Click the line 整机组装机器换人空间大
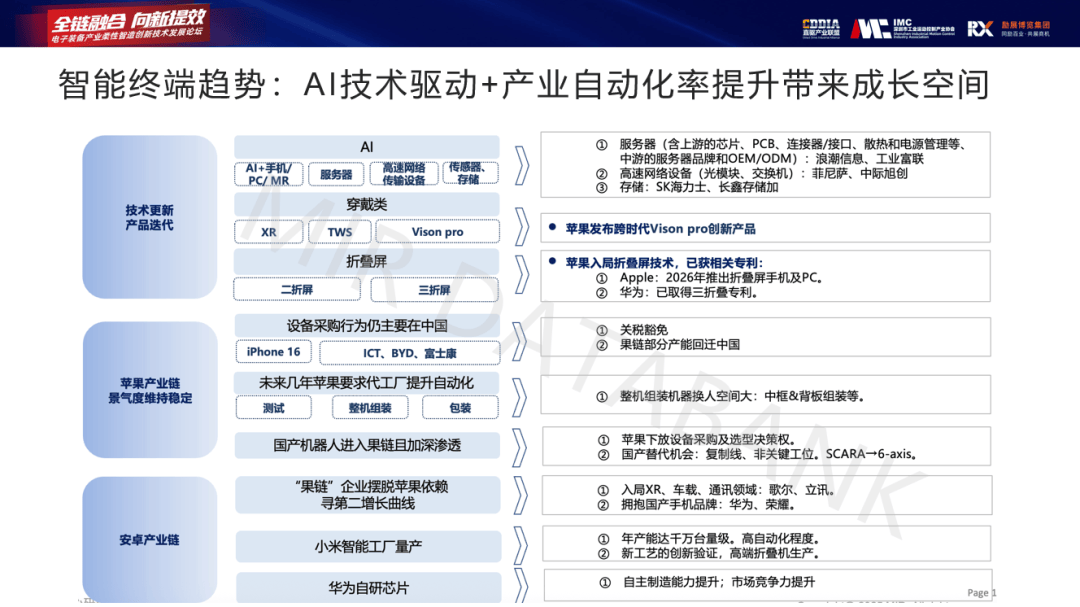This screenshot has width=1080, height=607. coord(742,396)
